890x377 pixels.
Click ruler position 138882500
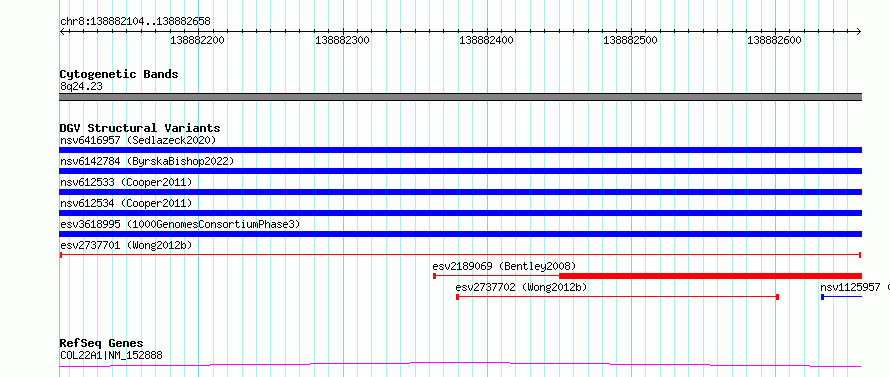coord(631,40)
